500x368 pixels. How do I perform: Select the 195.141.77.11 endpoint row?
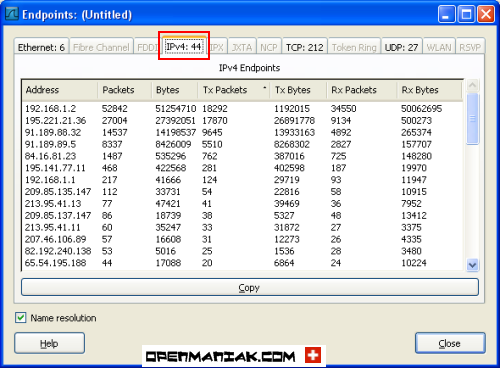242,168
